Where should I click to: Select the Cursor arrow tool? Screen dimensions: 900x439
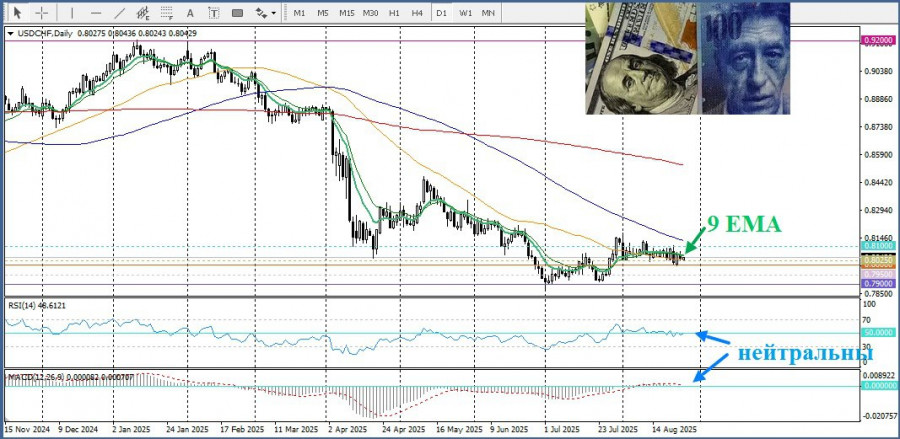tap(18, 13)
